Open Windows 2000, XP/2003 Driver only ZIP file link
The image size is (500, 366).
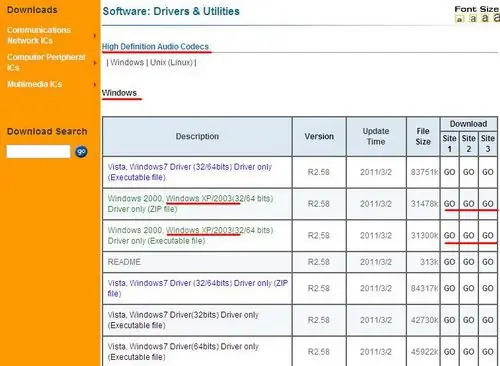pos(190,204)
